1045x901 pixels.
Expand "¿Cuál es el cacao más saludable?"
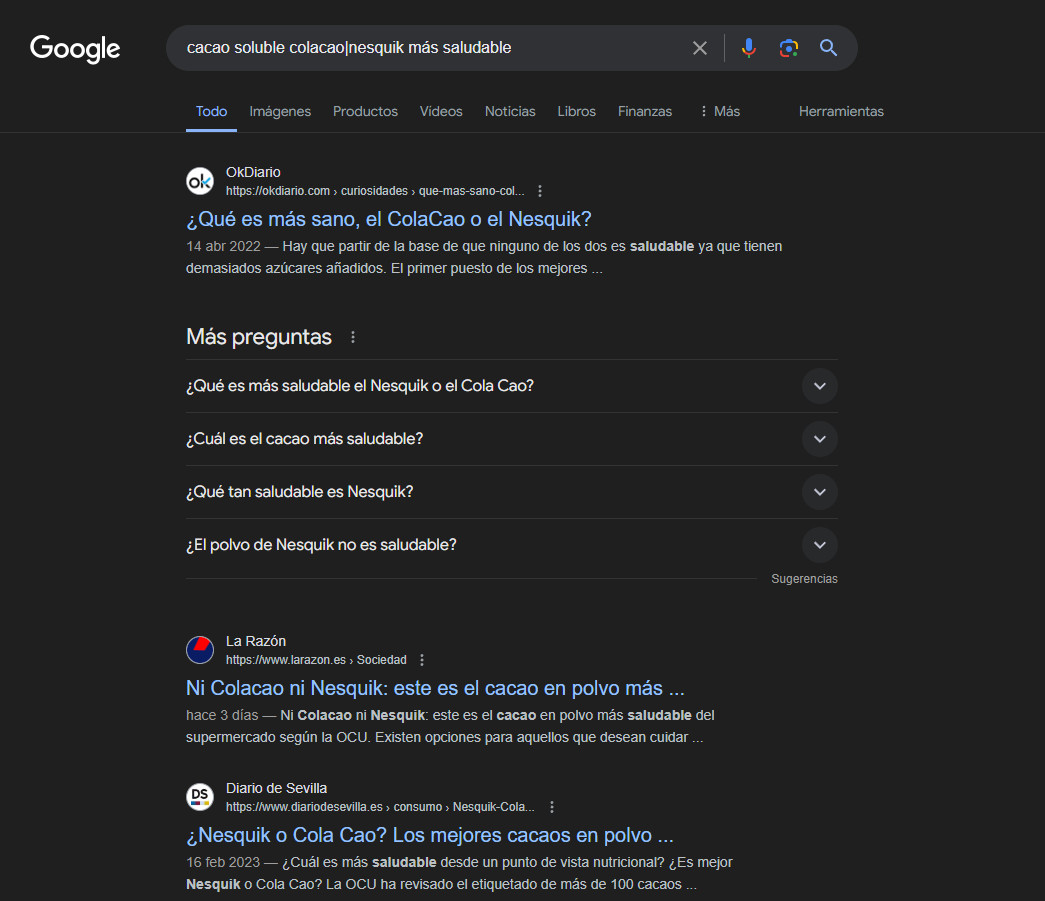(819, 439)
